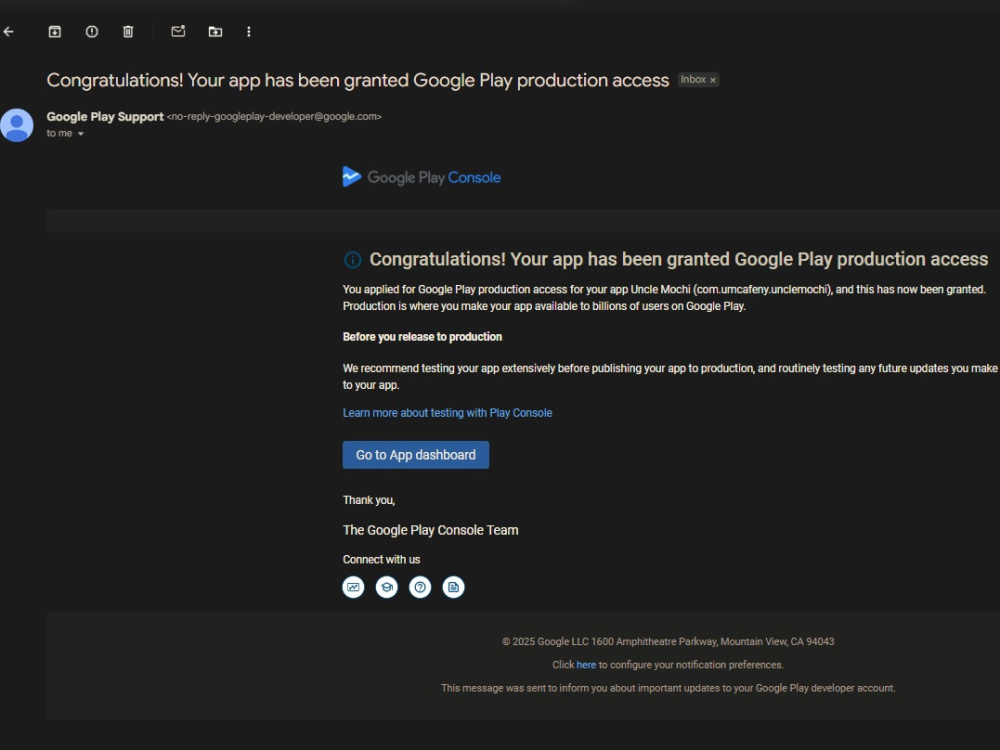Mark the email as unread
Image resolution: width=1000 pixels, height=750 pixels.
[x=178, y=31]
